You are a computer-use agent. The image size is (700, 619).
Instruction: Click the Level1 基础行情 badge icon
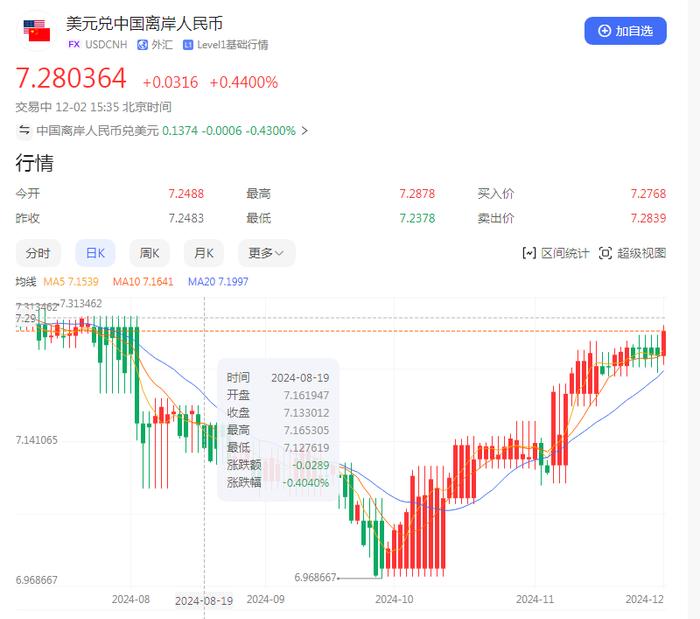[x=188, y=45]
